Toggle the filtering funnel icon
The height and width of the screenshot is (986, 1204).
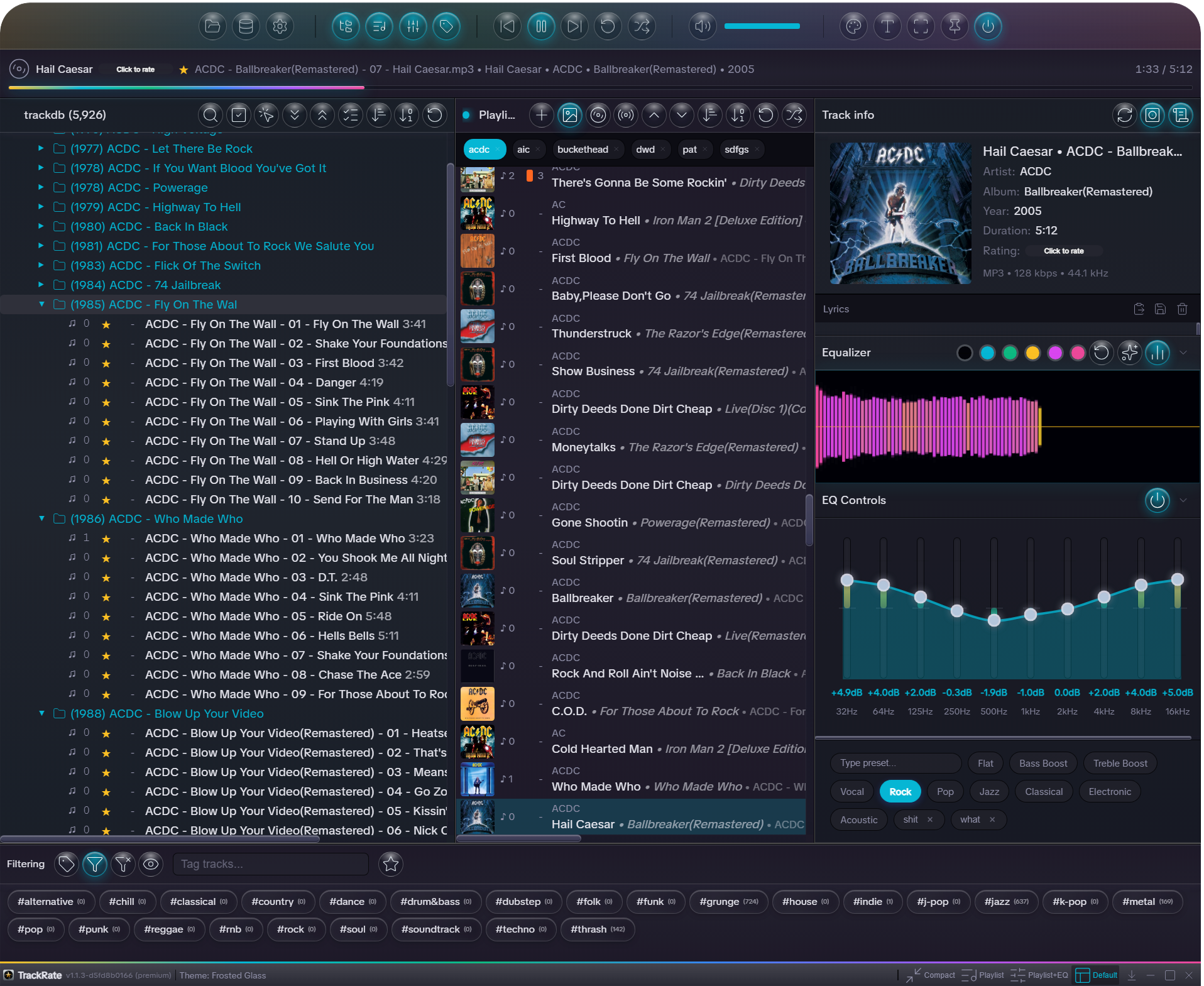pos(95,864)
